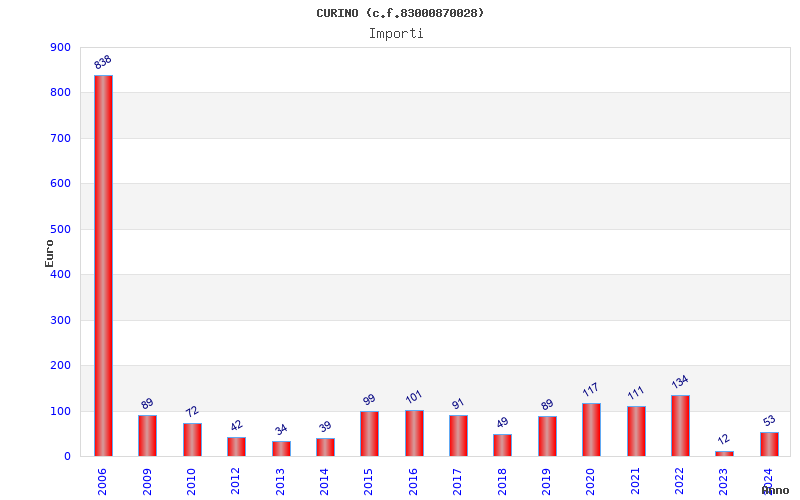Screen dimensions: 800x500
Task: Select the 2018 bar with value 49
Action: [x=503, y=445]
